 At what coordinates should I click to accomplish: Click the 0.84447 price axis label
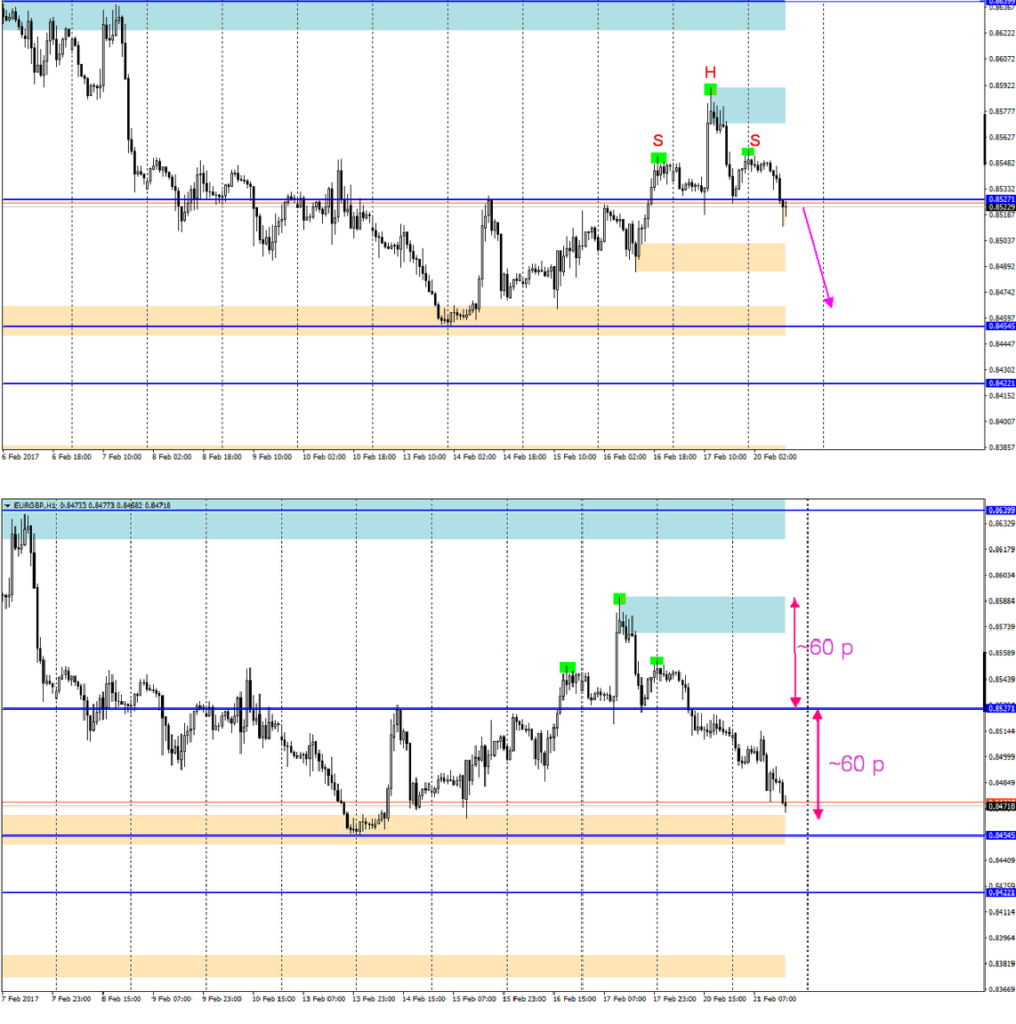(x=1002, y=344)
